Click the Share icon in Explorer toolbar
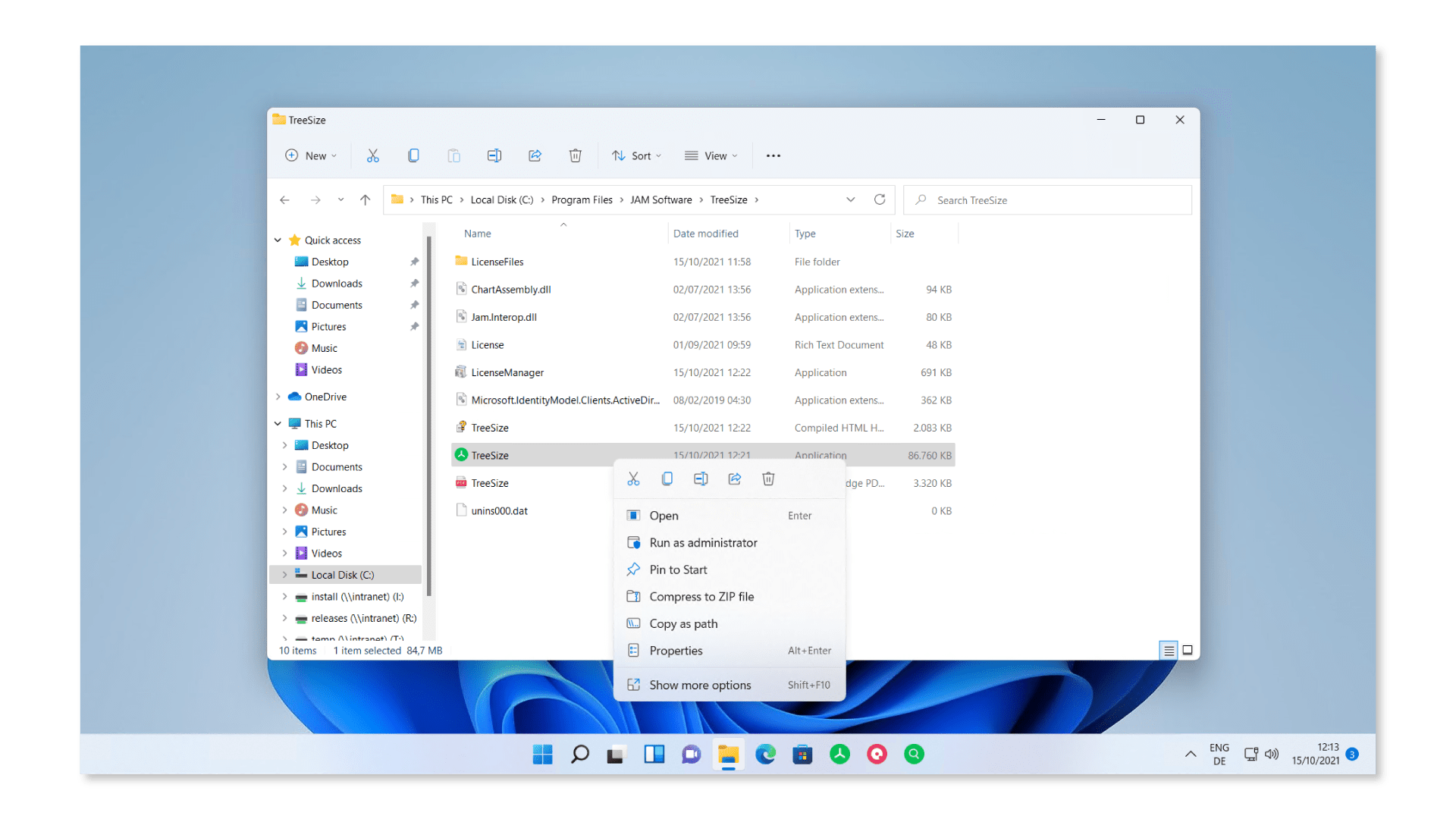Screen dimensions: 1456x819 pyautogui.click(x=535, y=155)
